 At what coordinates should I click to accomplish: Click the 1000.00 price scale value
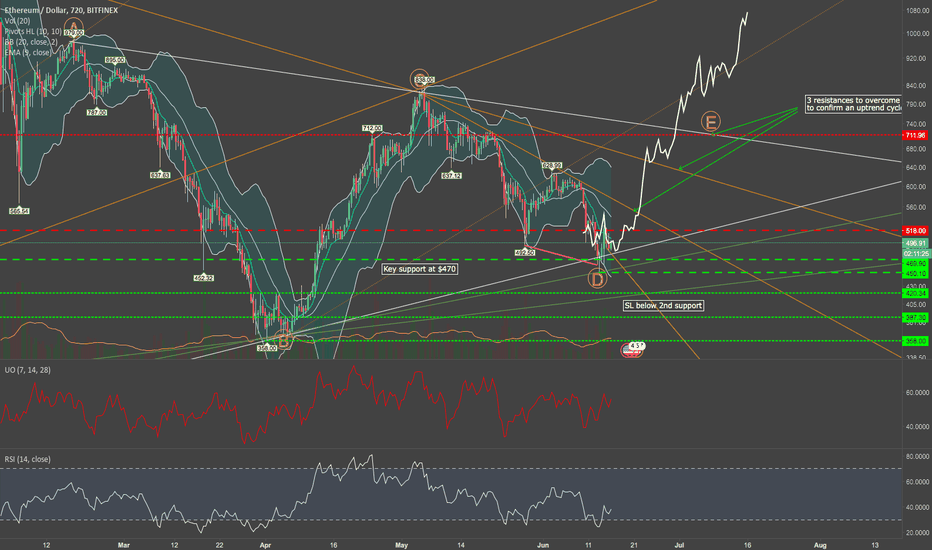917,34
